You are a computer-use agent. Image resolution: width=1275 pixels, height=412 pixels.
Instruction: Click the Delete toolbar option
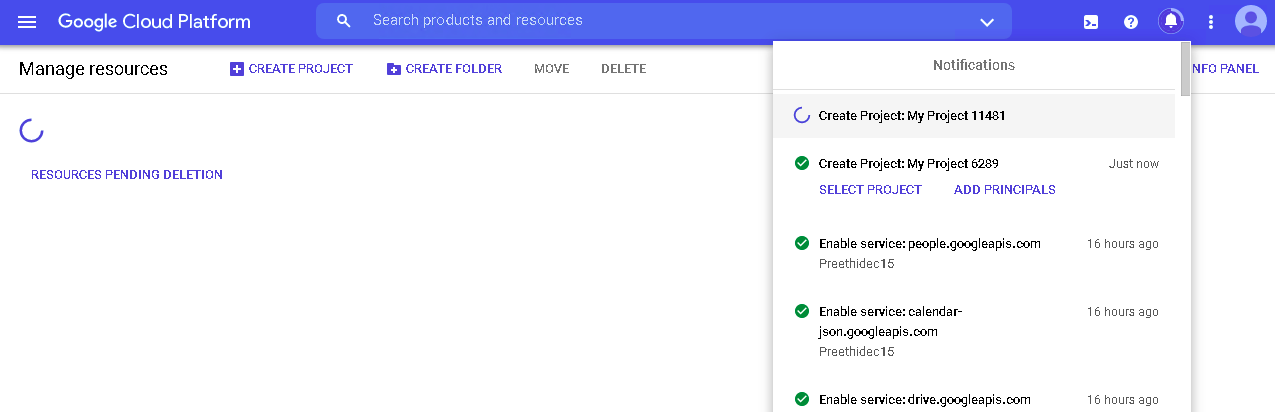point(623,69)
